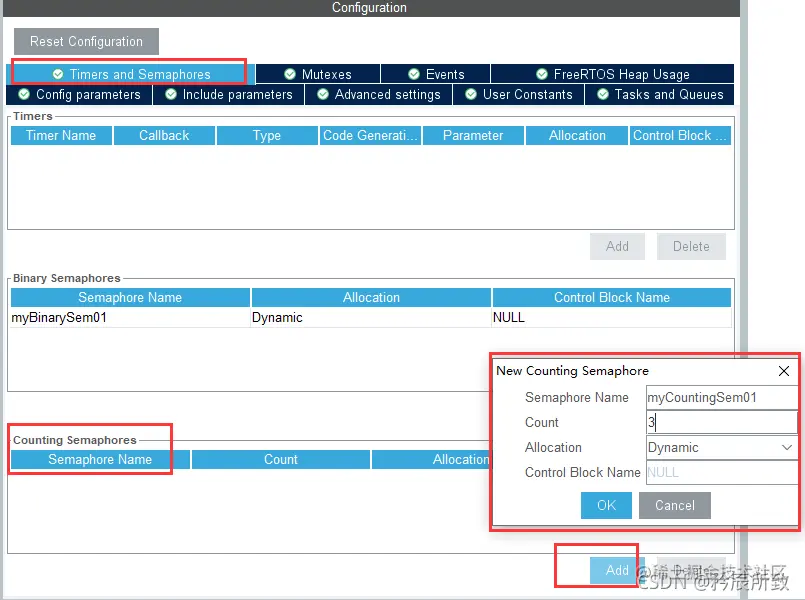
Task: Open the Config parameters tab
Action: point(80,95)
